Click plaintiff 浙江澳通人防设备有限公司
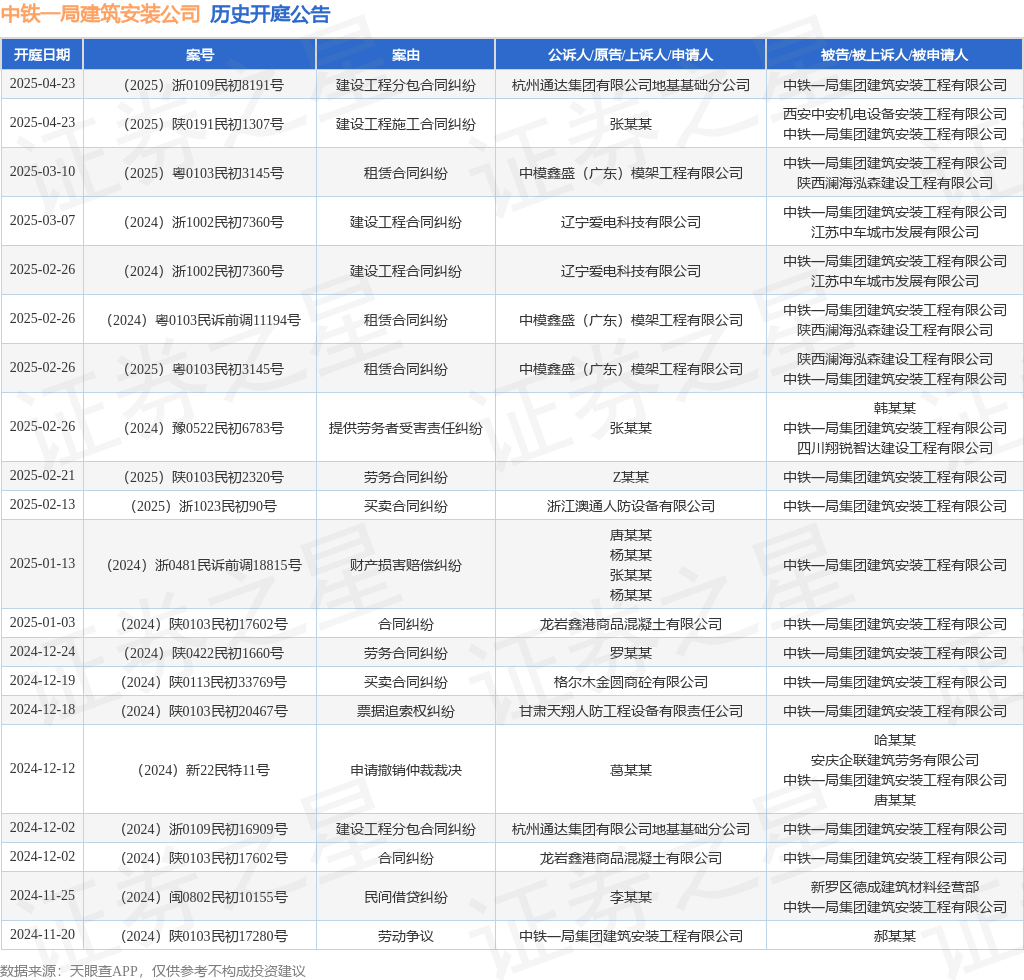1024x980 pixels. 630,506
